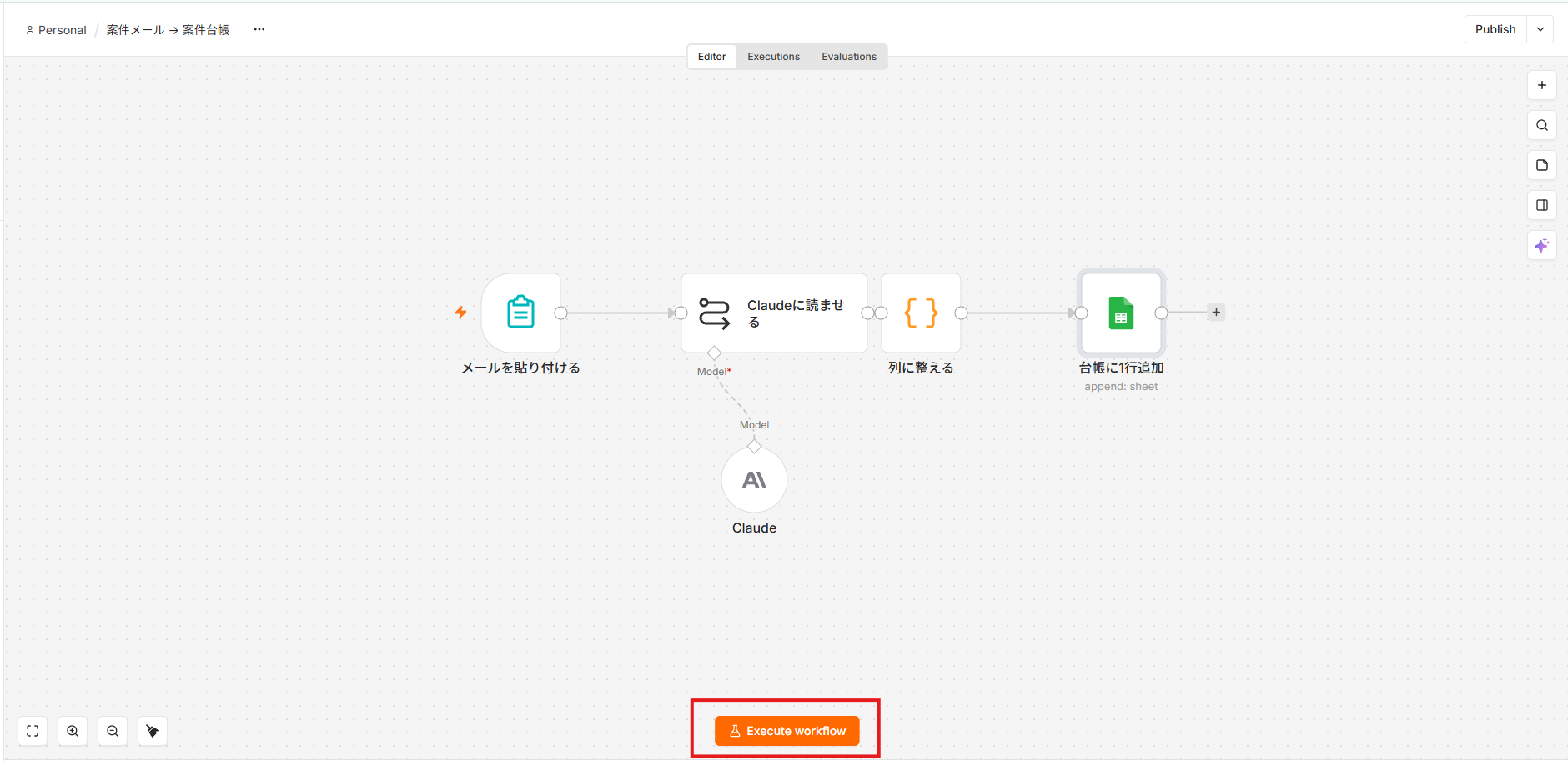Add a sticky note from the right toolbar

click(x=1542, y=165)
